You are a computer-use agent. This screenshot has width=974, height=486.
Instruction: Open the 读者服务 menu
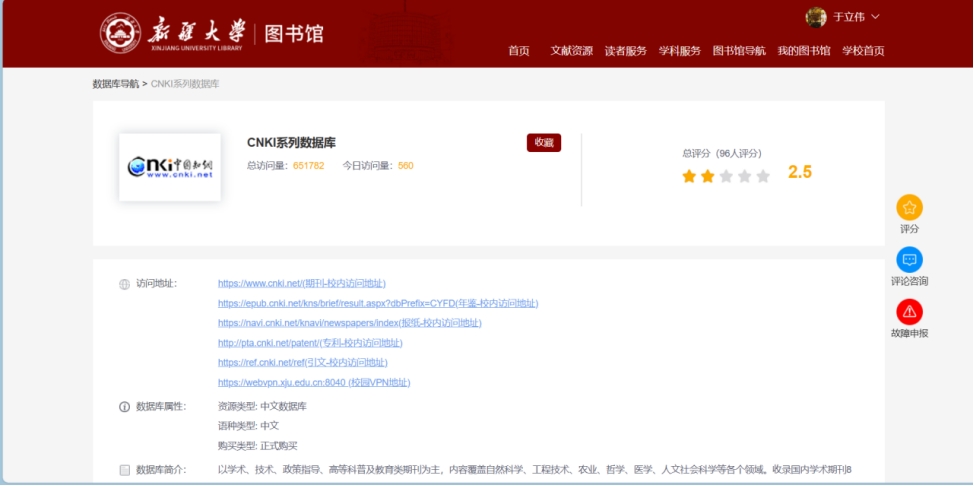click(x=626, y=51)
